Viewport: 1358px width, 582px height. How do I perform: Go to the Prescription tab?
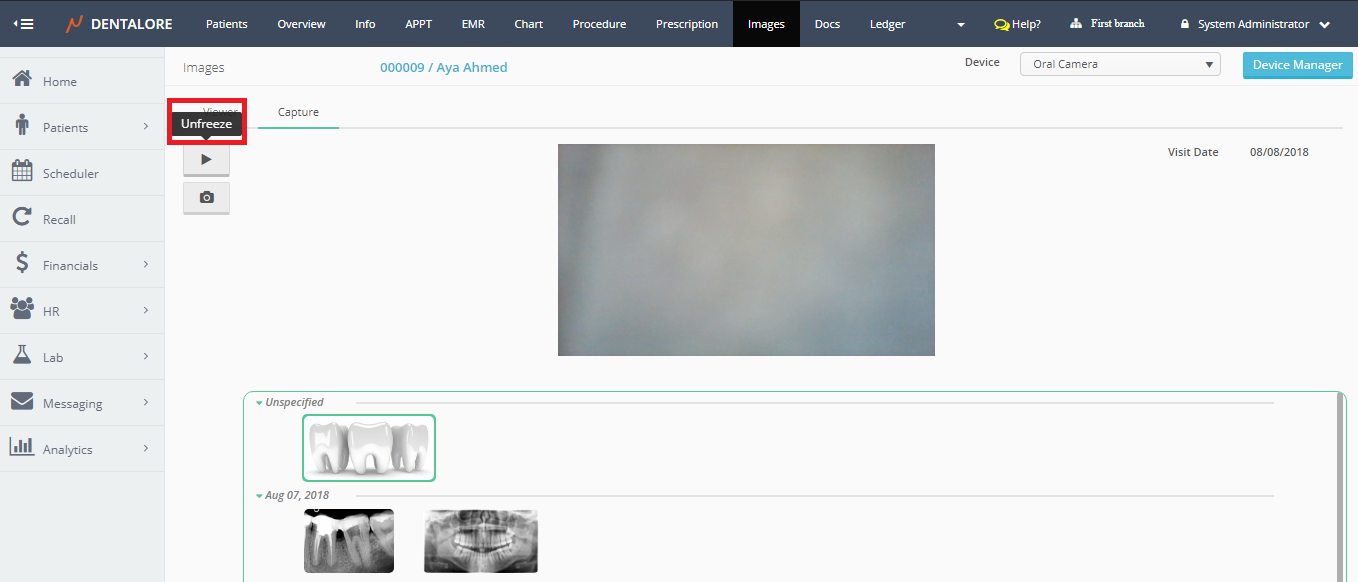(686, 24)
